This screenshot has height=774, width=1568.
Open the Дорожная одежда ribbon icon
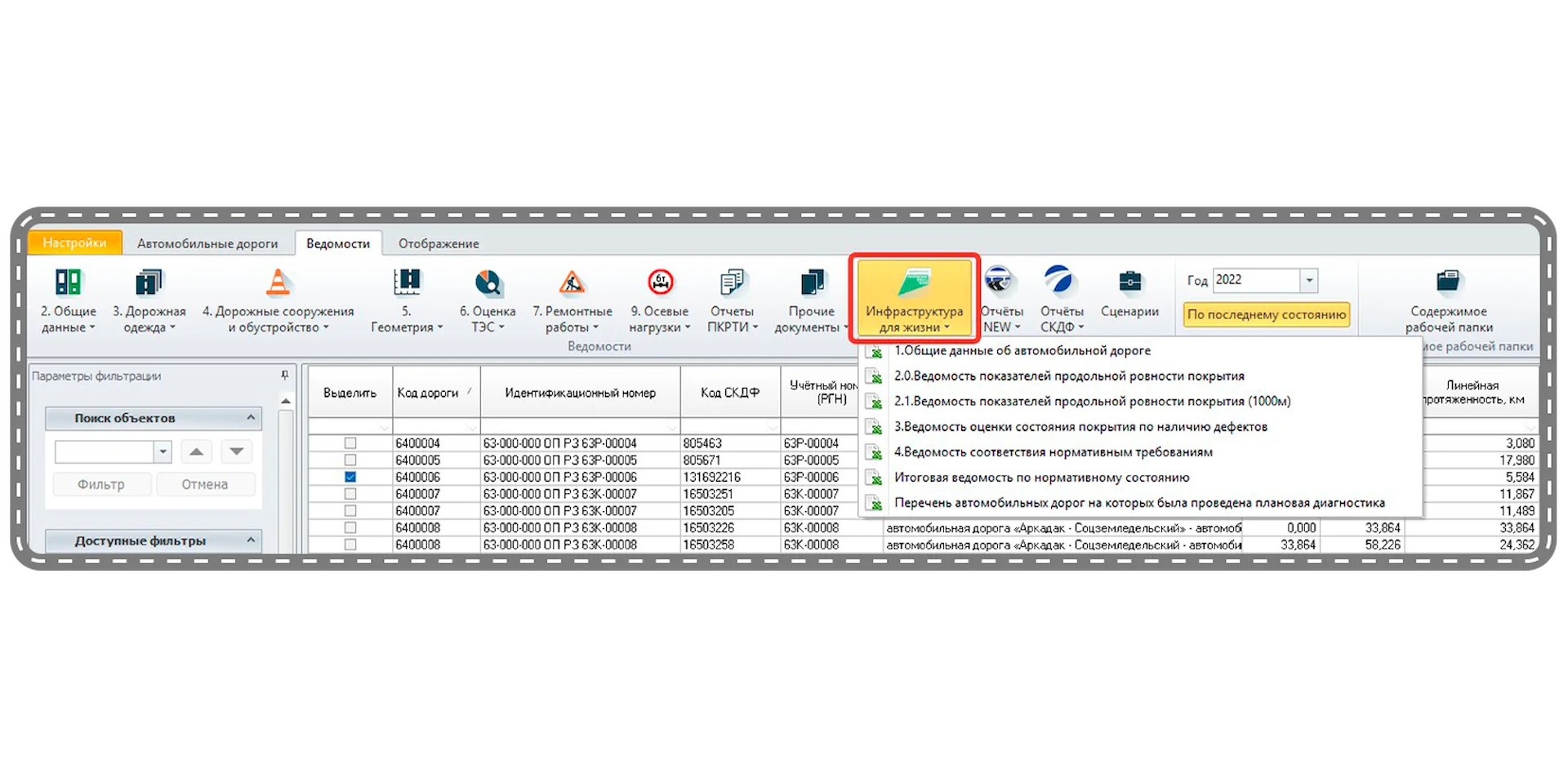[149, 283]
